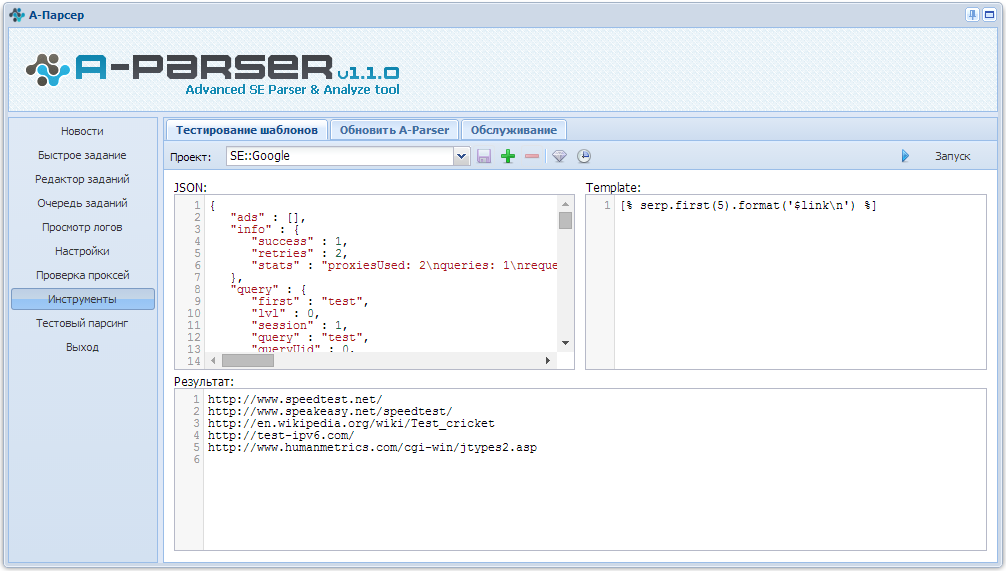Click the "stats" proxiesUsed JSON line
Screen dimensions: 1006x571
pyautogui.click(x=404, y=265)
